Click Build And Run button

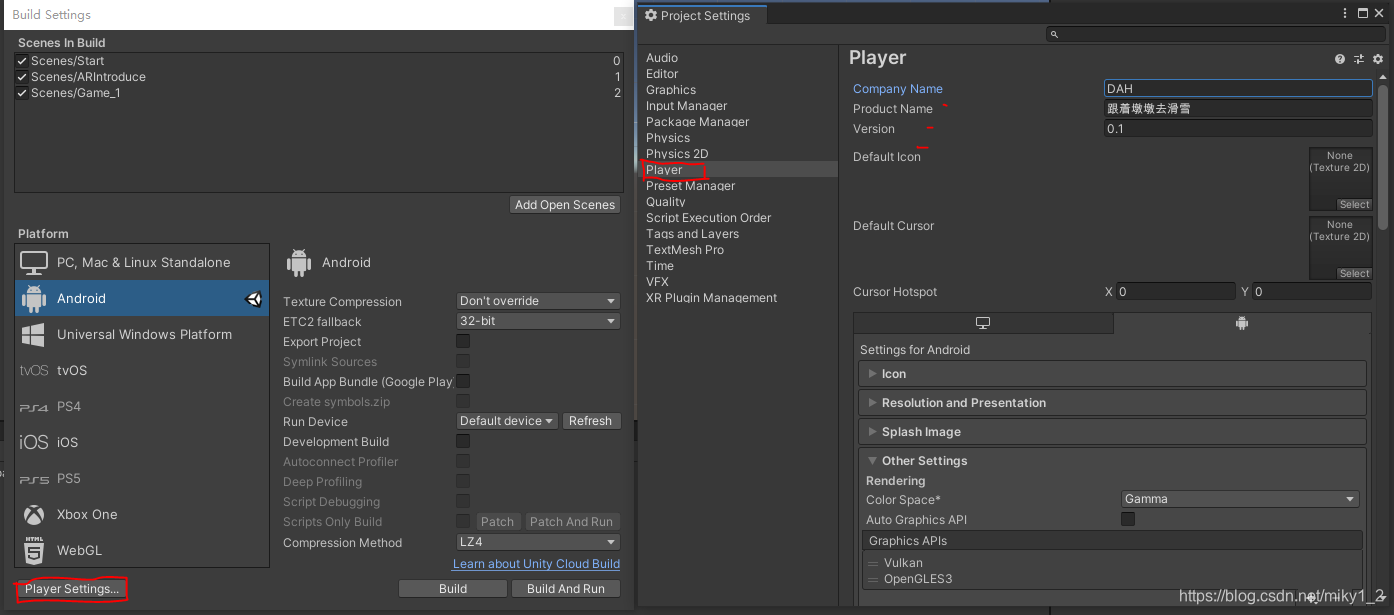(x=566, y=589)
